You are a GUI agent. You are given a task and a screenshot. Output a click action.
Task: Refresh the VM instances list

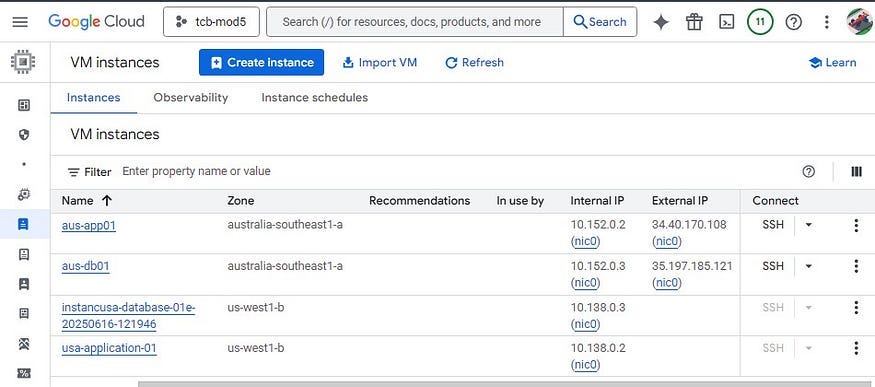pyautogui.click(x=474, y=62)
